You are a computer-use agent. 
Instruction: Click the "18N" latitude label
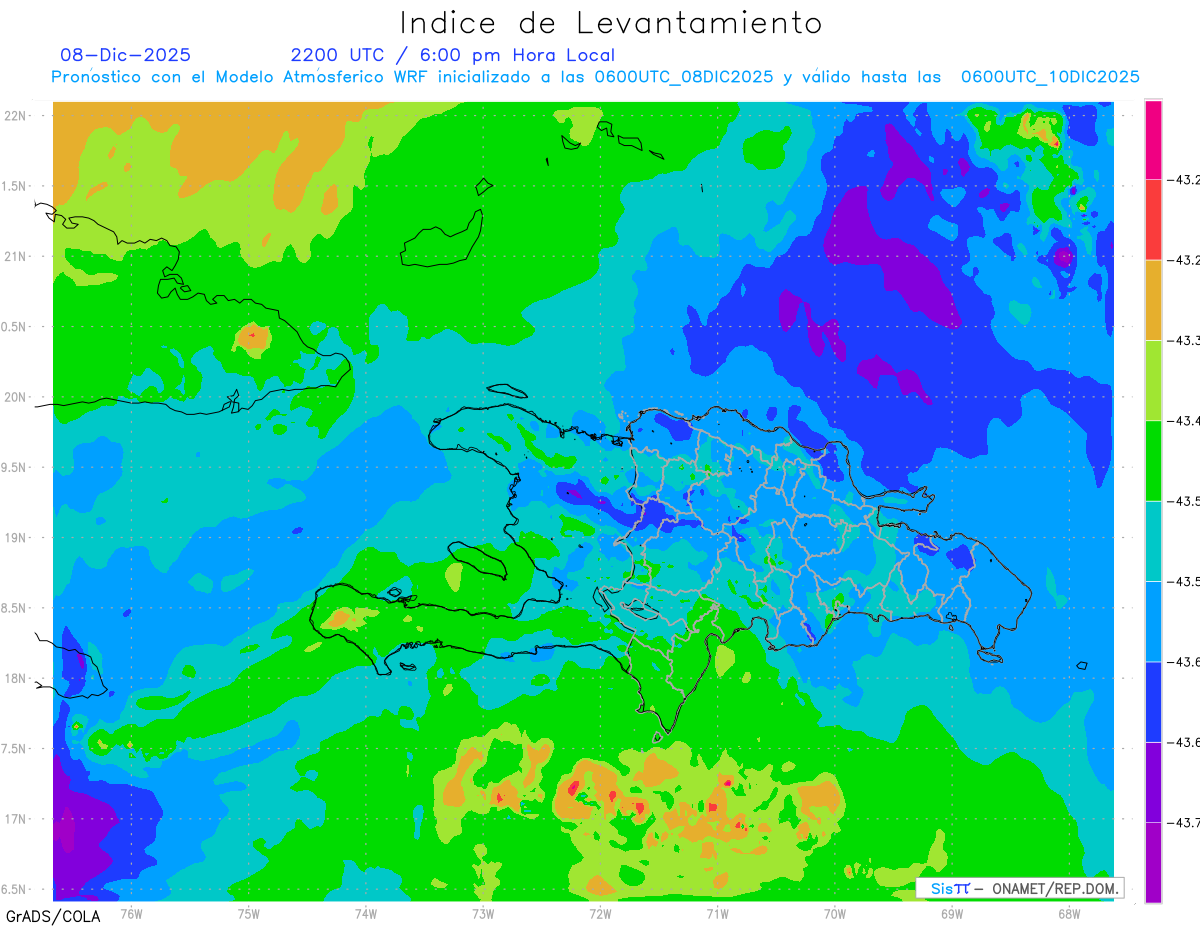[x=15, y=678]
